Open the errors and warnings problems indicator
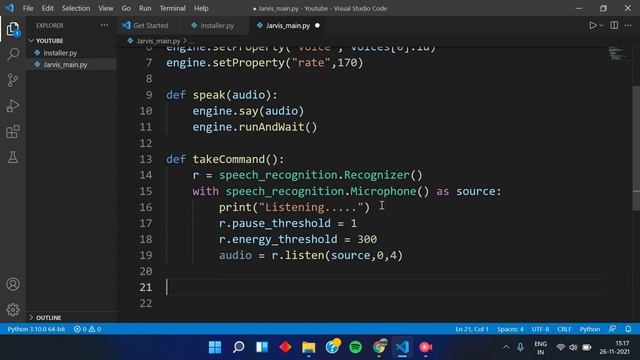Viewport: 640px width, 360px height. pos(87,329)
